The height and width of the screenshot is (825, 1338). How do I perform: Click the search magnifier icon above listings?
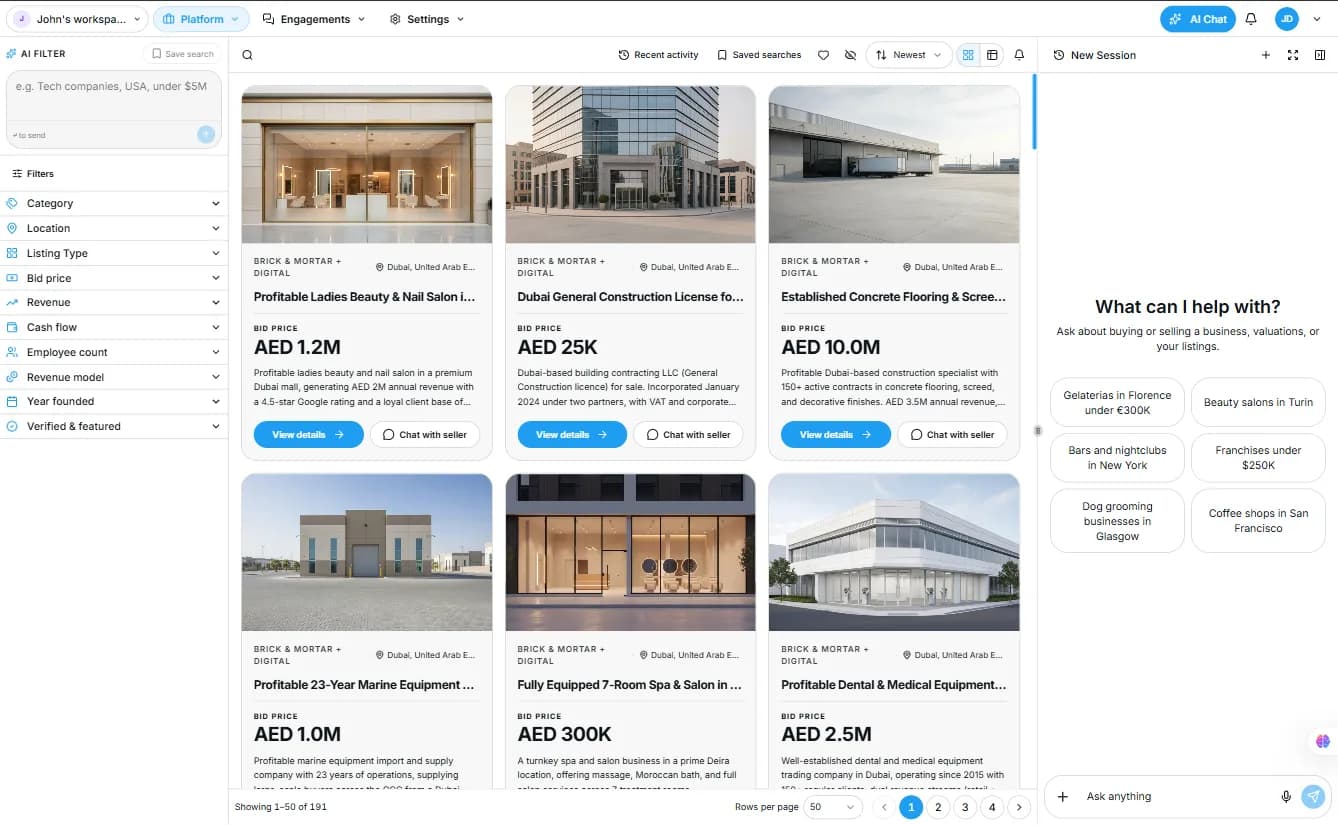(x=247, y=55)
